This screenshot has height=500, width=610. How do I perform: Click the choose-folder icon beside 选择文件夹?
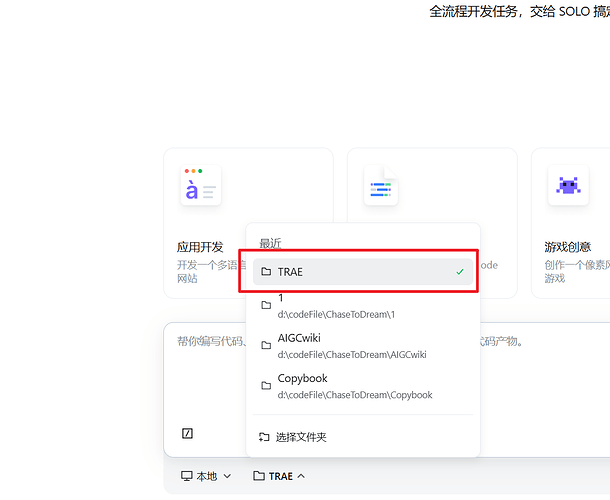264,437
